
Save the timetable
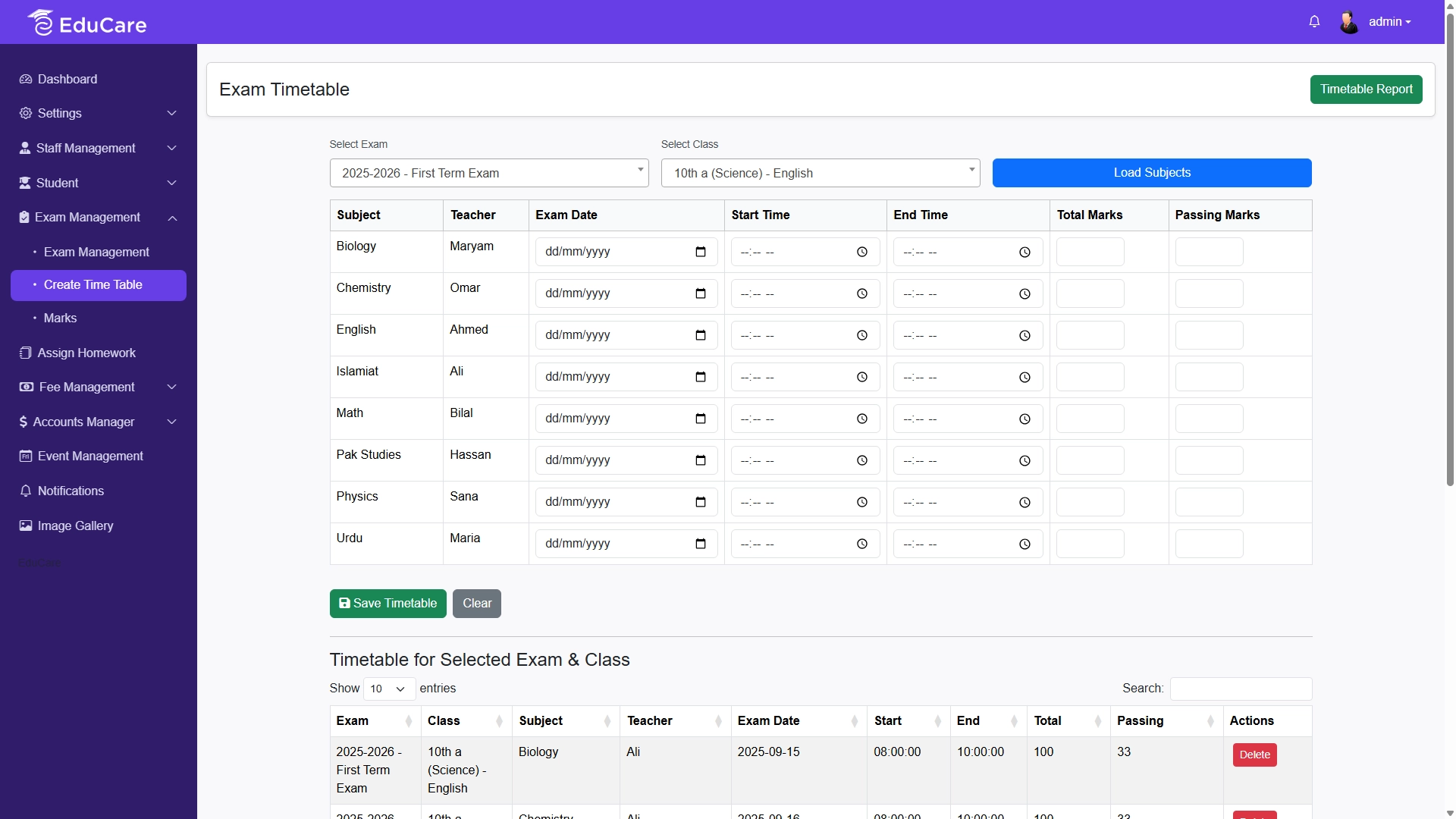tap(388, 604)
